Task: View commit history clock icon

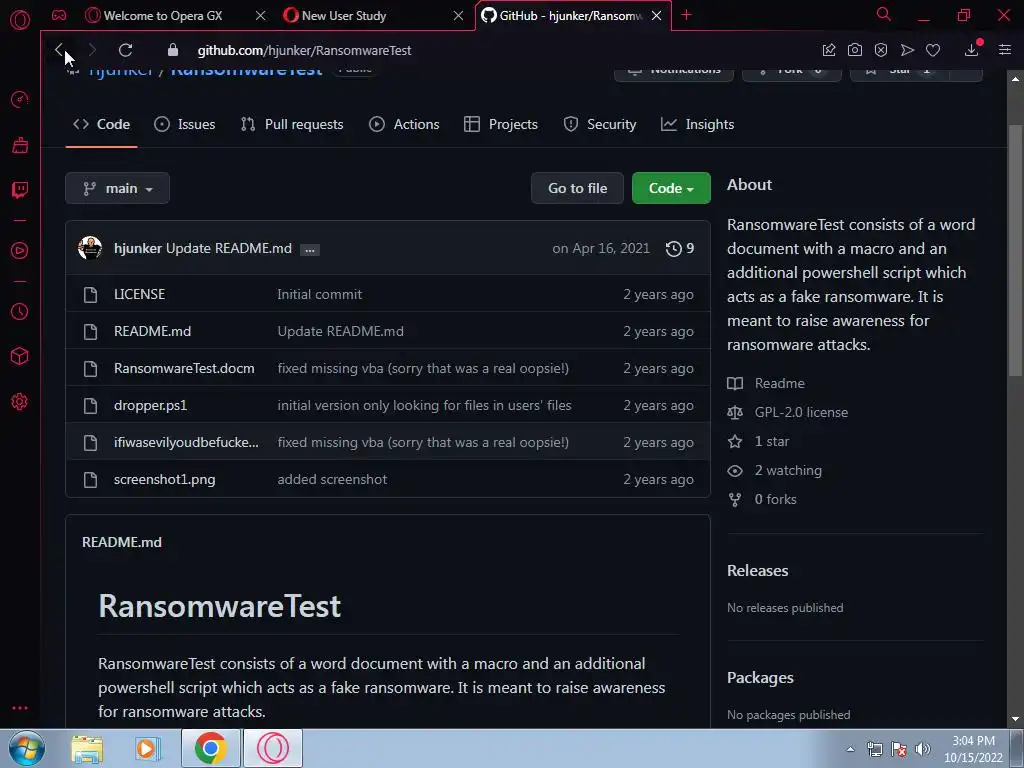Action: point(673,249)
